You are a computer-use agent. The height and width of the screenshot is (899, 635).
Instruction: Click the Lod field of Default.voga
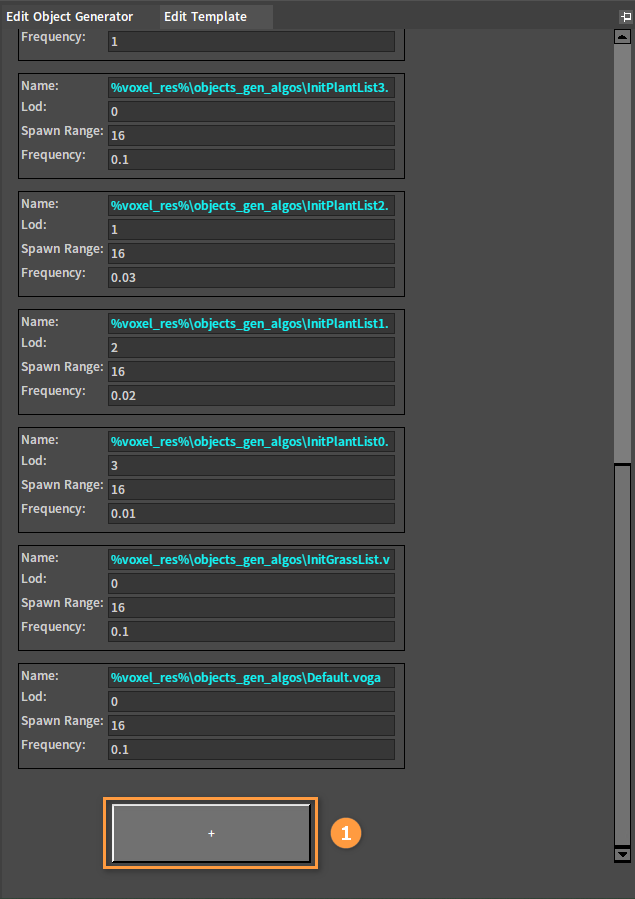(x=251, y=702)
